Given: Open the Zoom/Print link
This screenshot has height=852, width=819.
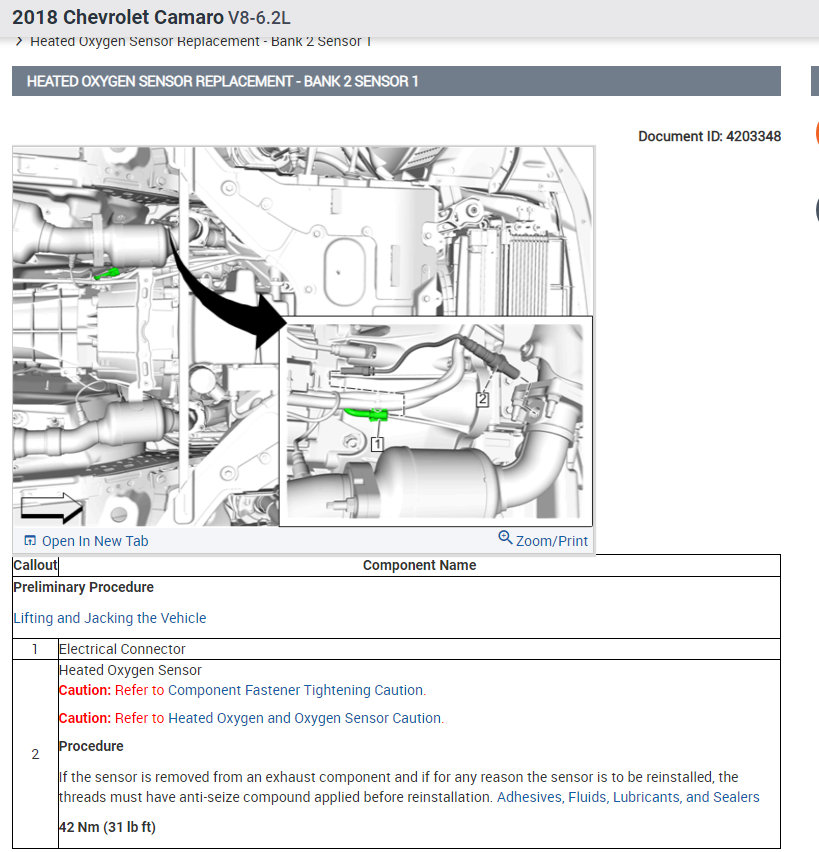Looking at the screenshot, I should click(x=551, y=541).
